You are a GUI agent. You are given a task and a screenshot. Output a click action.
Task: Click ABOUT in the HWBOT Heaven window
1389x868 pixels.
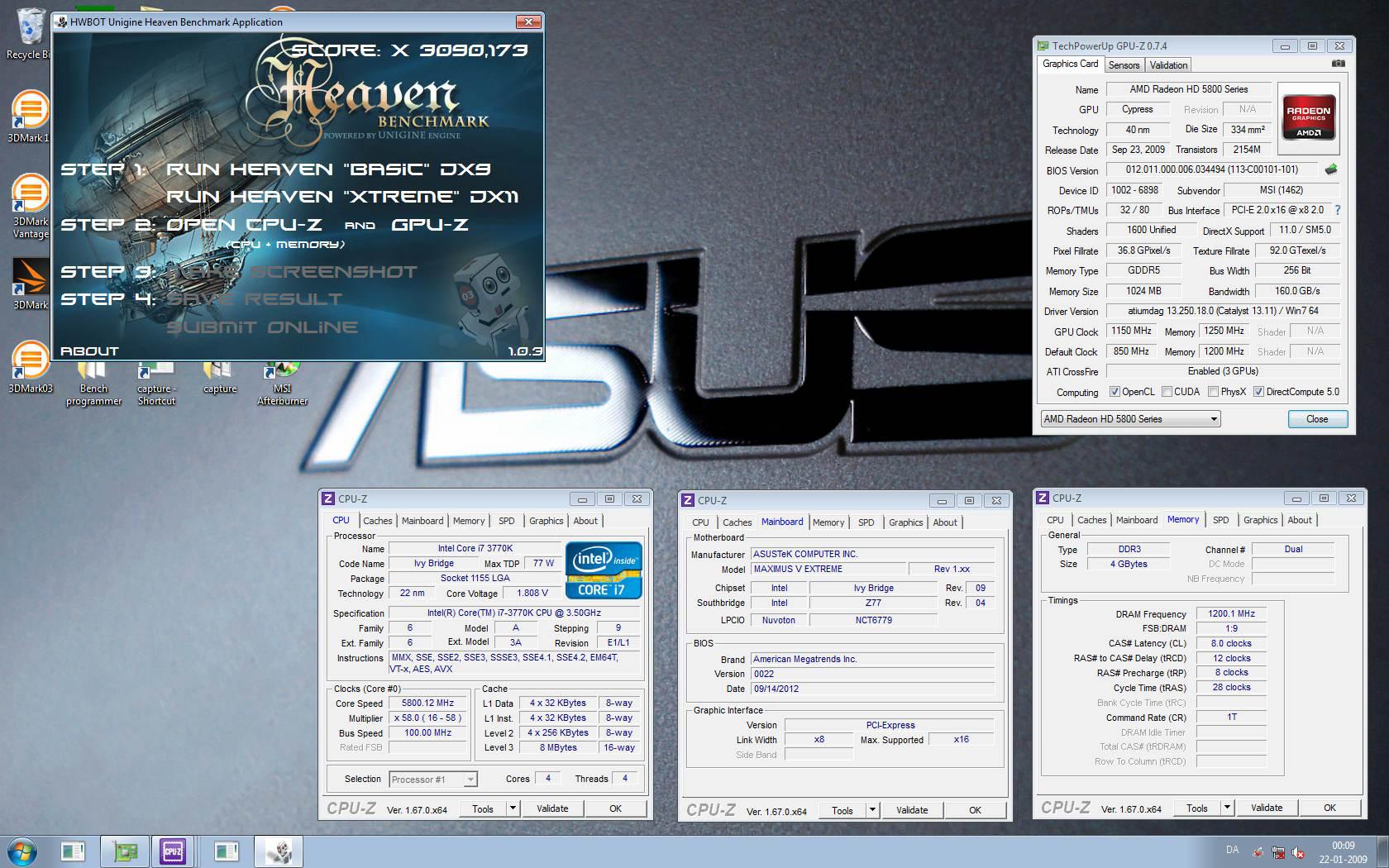(89, 351)
